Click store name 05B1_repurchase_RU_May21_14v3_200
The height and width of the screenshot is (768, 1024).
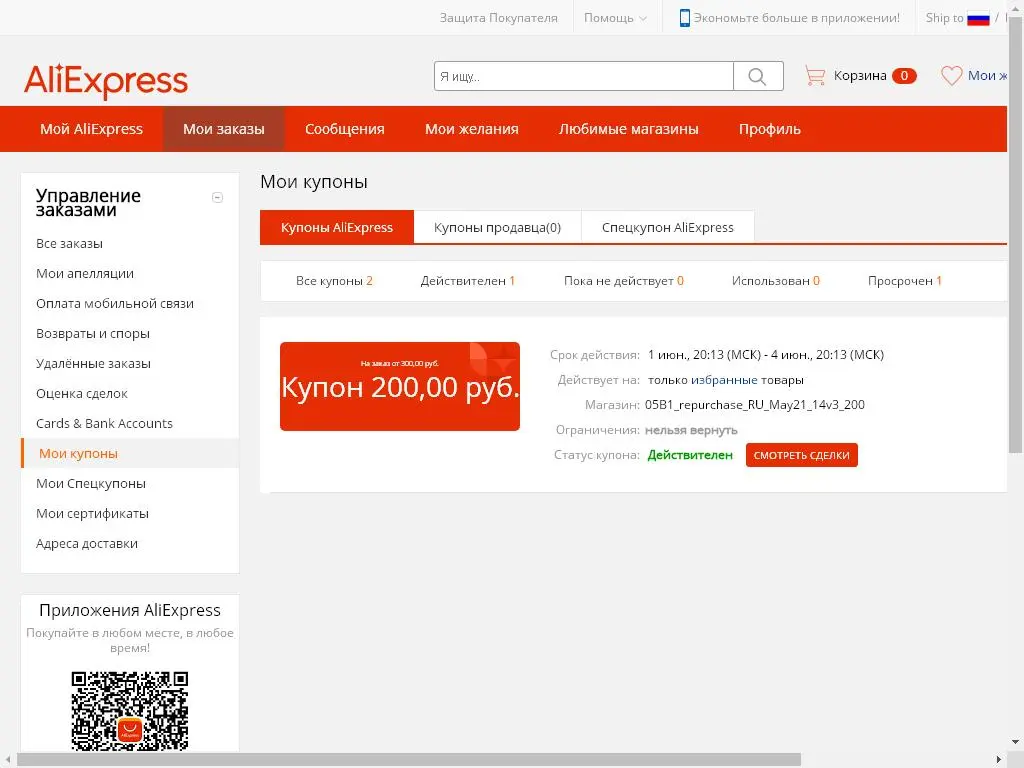[755, 405]
